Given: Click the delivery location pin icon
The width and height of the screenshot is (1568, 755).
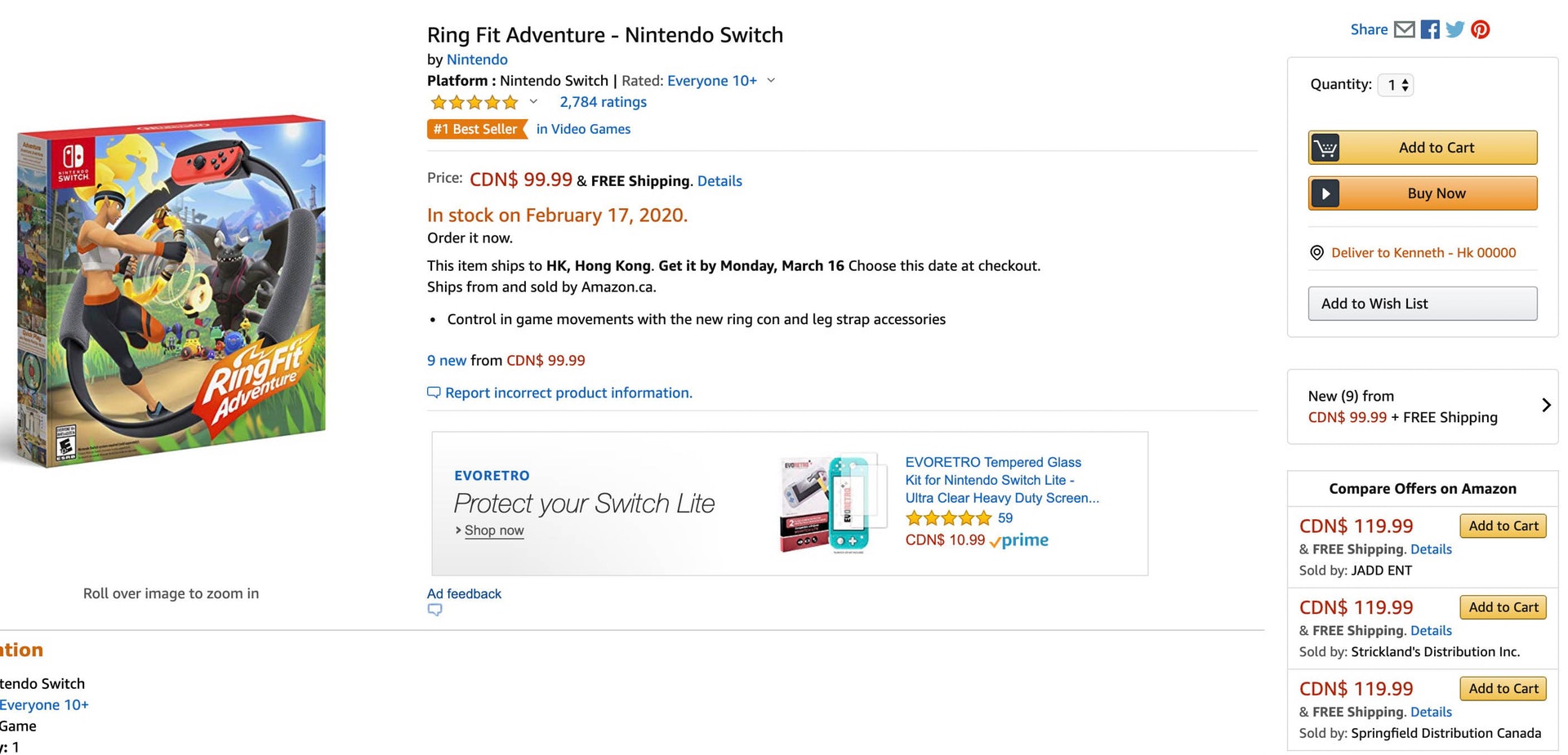Looking at the screenshot, I should pos(1317,252).
